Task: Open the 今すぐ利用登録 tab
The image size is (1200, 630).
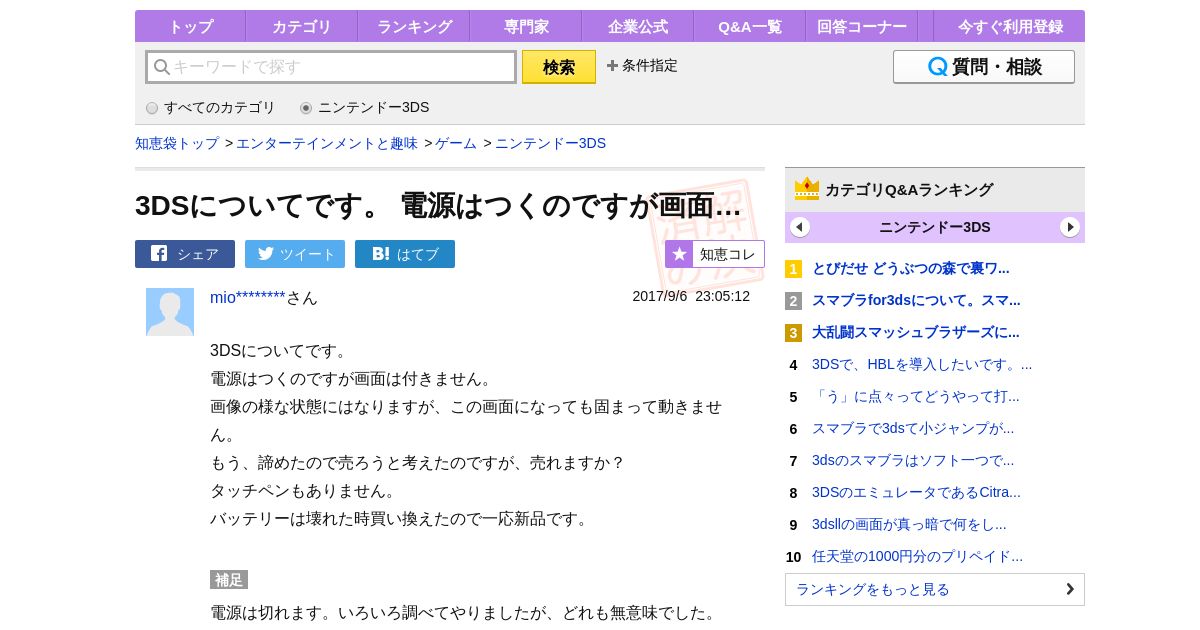Action: [1009, 26]
